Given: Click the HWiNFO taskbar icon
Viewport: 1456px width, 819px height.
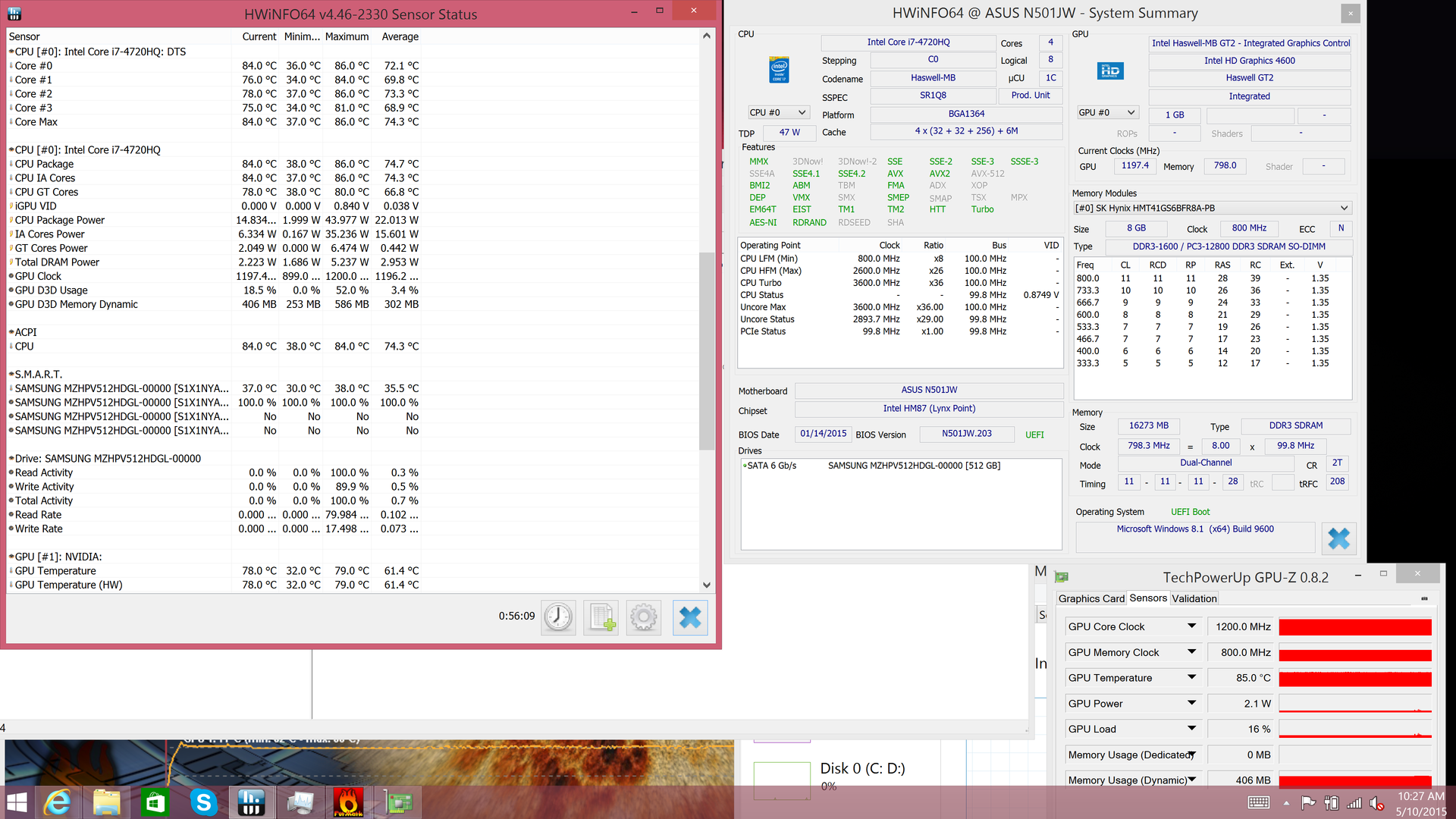Looking at the screenshot, I should [251, 802].
